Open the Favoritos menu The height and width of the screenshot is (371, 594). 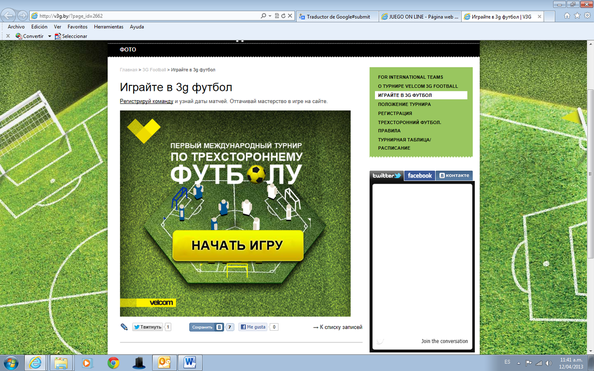[x=77, y=27]
